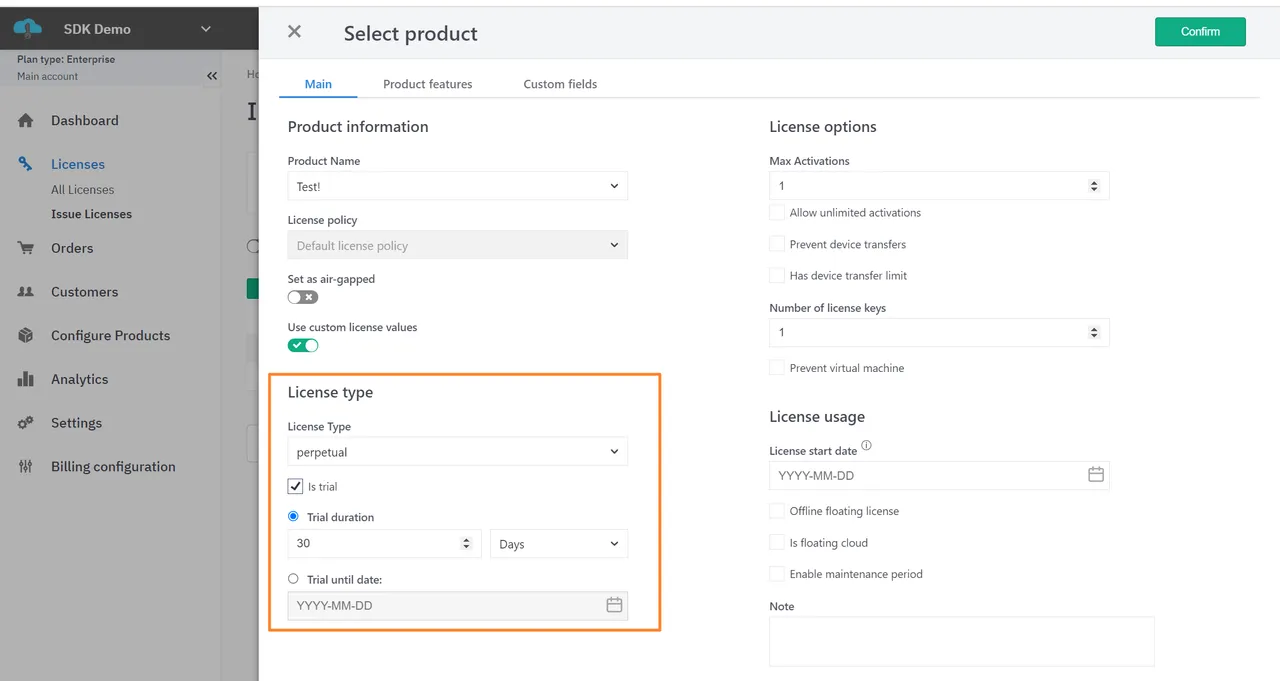This screenshot has height=681, width=1280.
Task: Open Customers via the people icon
Action: coord(25,291)
